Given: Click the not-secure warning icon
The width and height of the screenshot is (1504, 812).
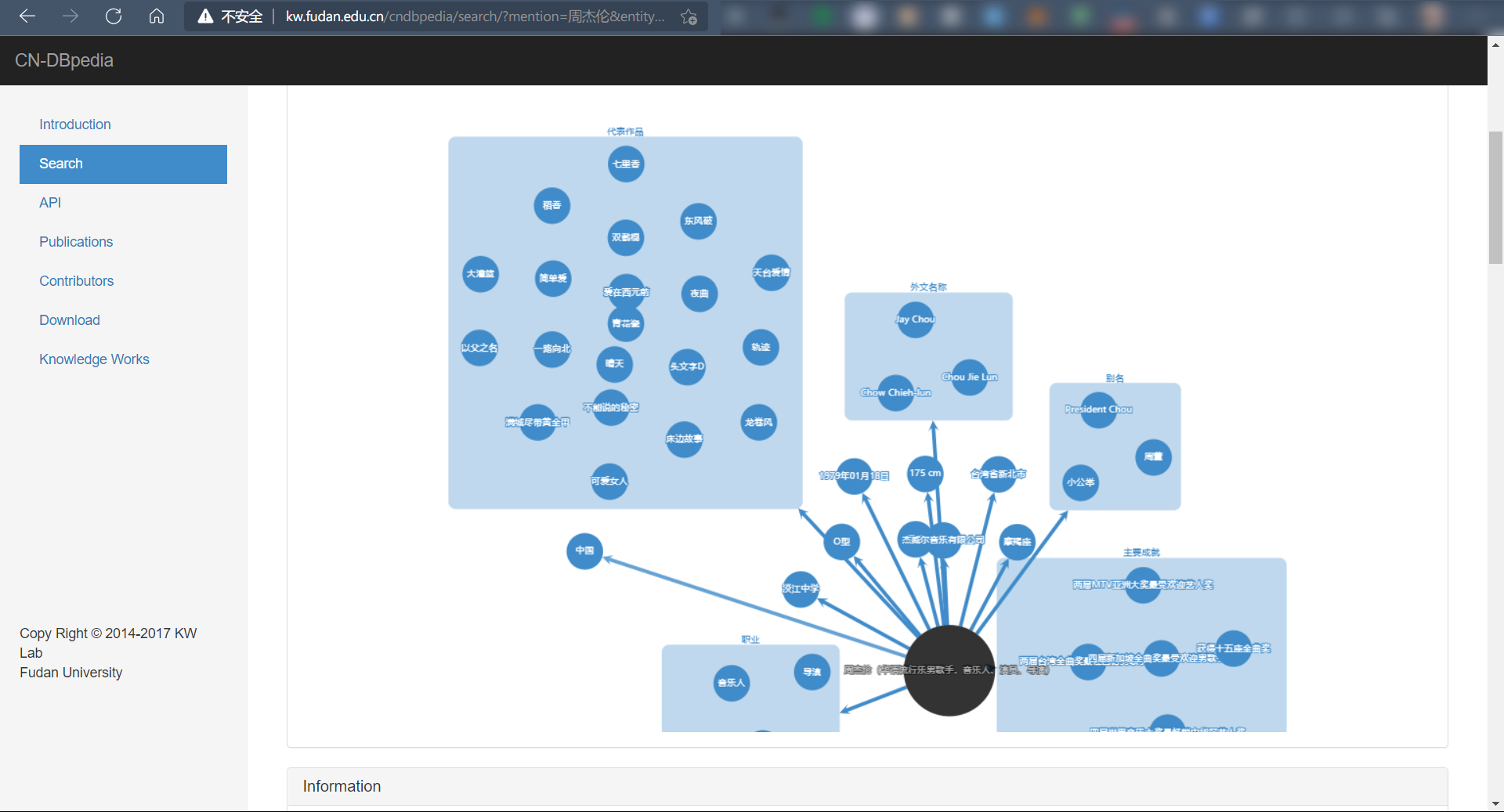Looking at the screenshot, I should [205, 16].
